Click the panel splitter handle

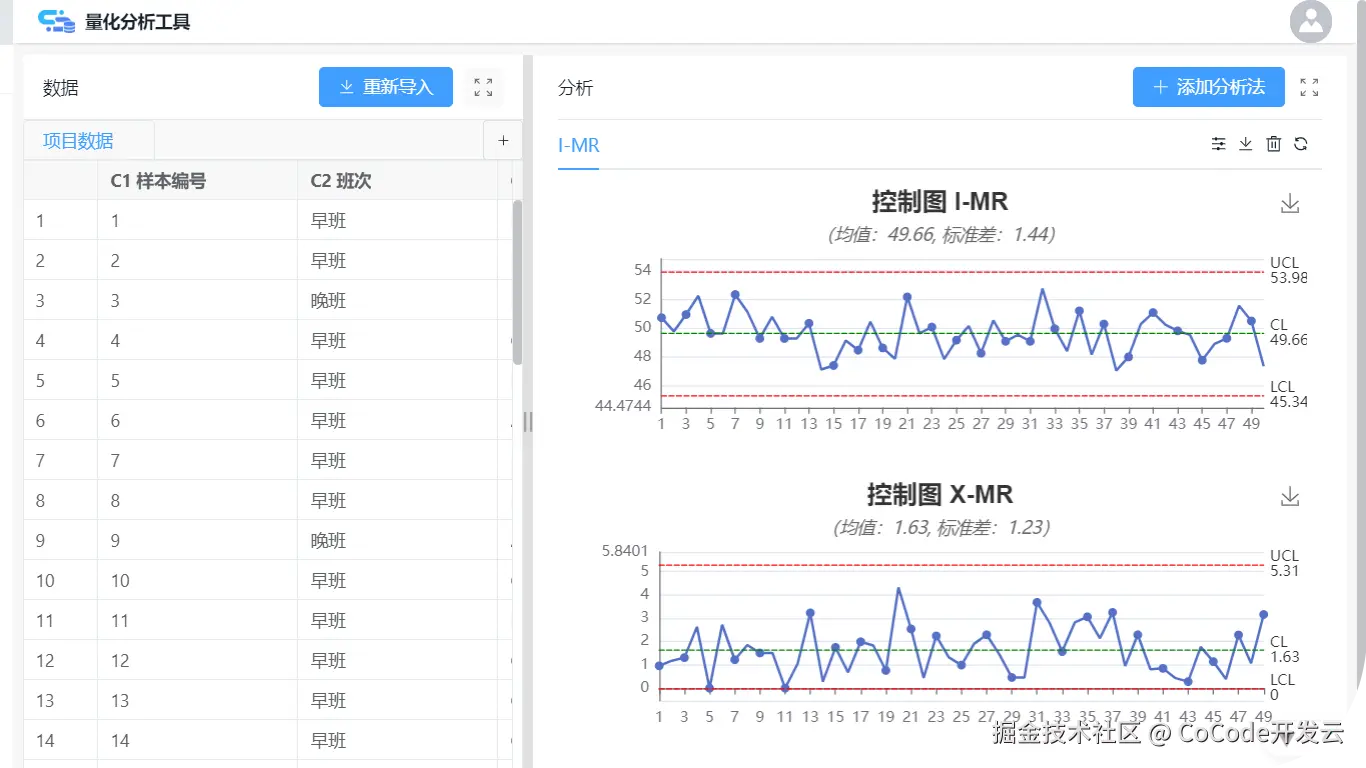point(528,422)
